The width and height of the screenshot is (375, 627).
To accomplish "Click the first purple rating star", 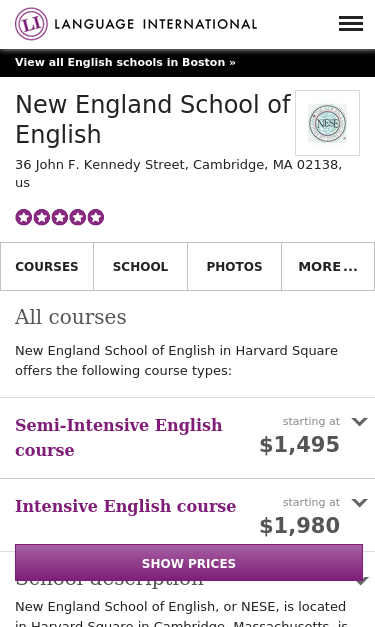I will click(24, 217).
